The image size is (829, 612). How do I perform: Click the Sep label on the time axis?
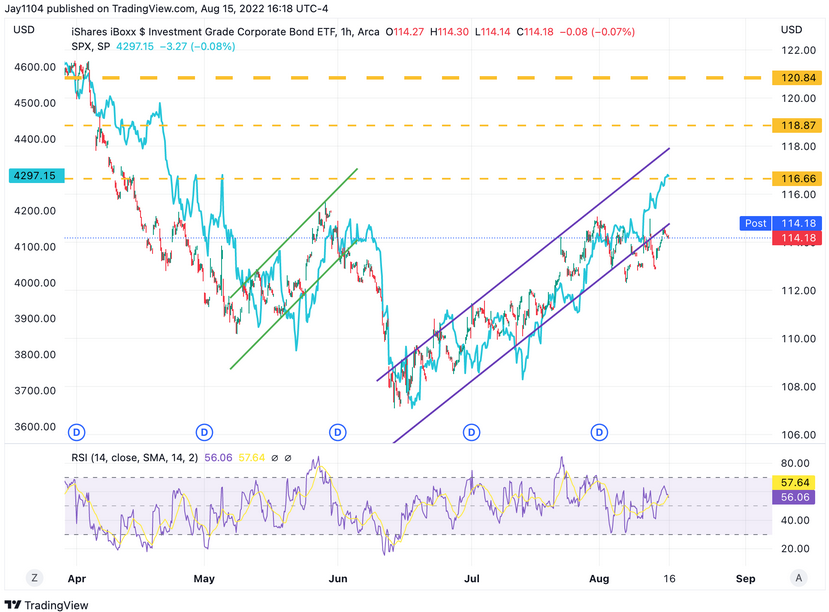[745, 579]
